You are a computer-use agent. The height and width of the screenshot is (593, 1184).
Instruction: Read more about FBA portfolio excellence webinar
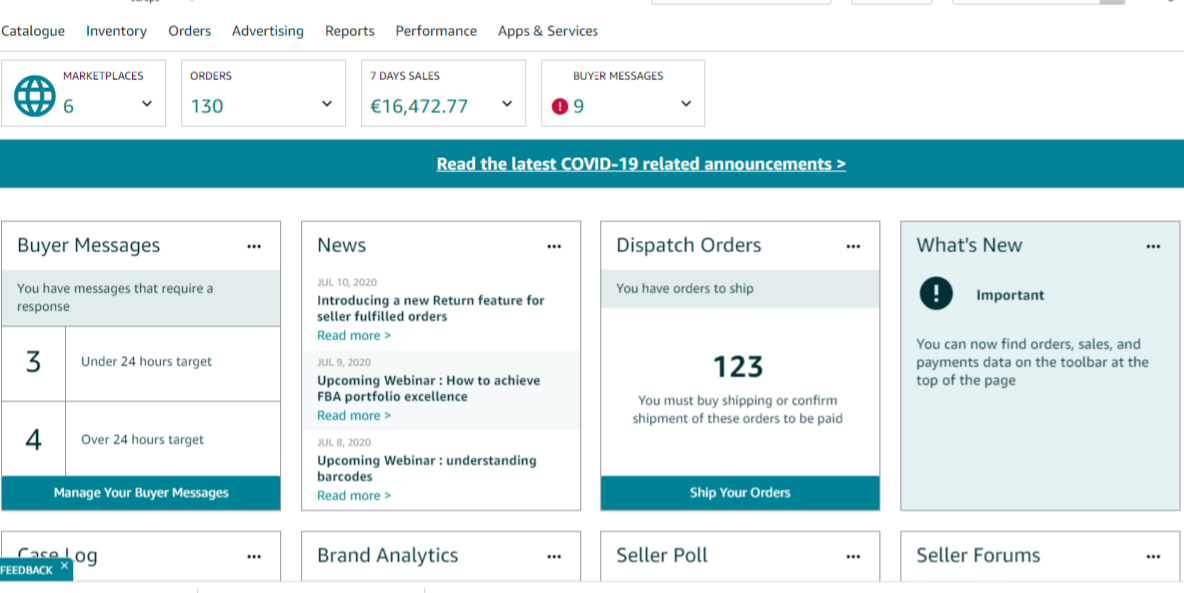pos(354,415)
